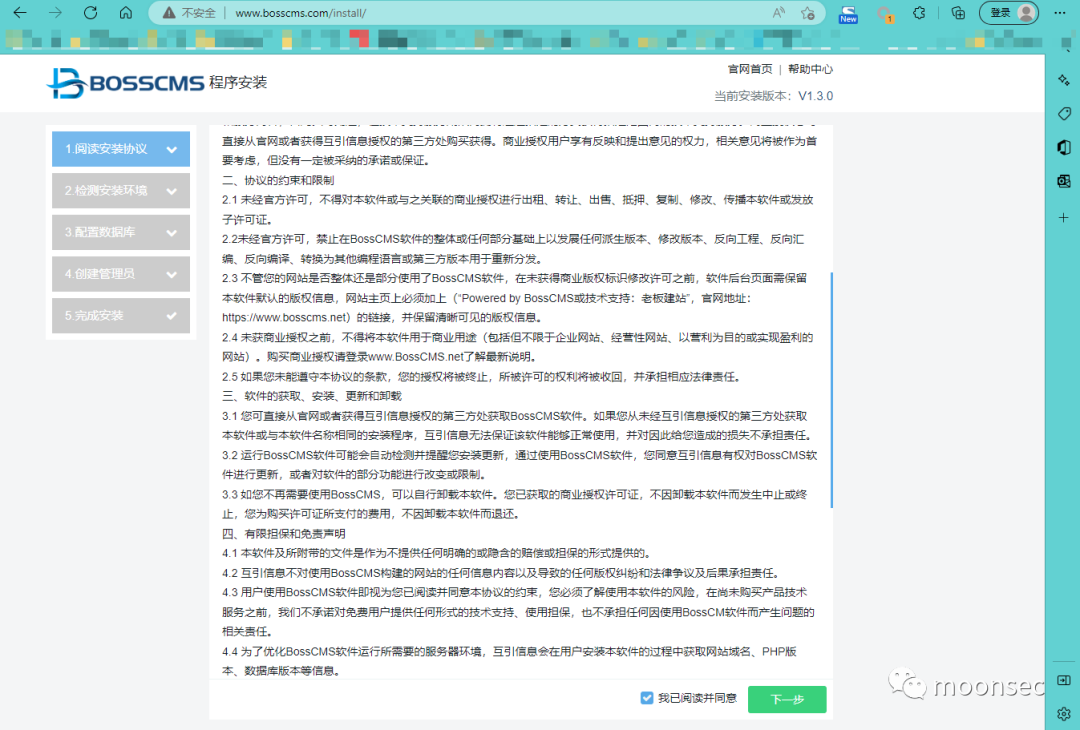Toggle the read aloud icon in address bar
The width and height of the screenshot is (1080, 730).
coord(779,13)
